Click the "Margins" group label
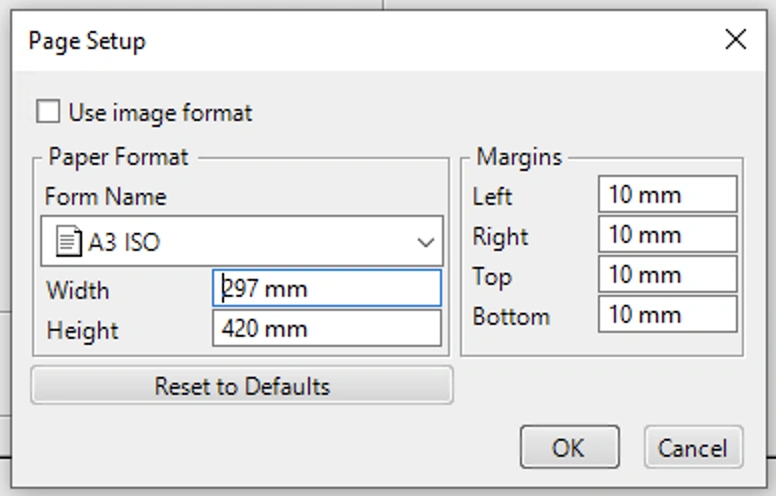Image resolution: width=776 pixels, height=496 pixels. point(519,157)
